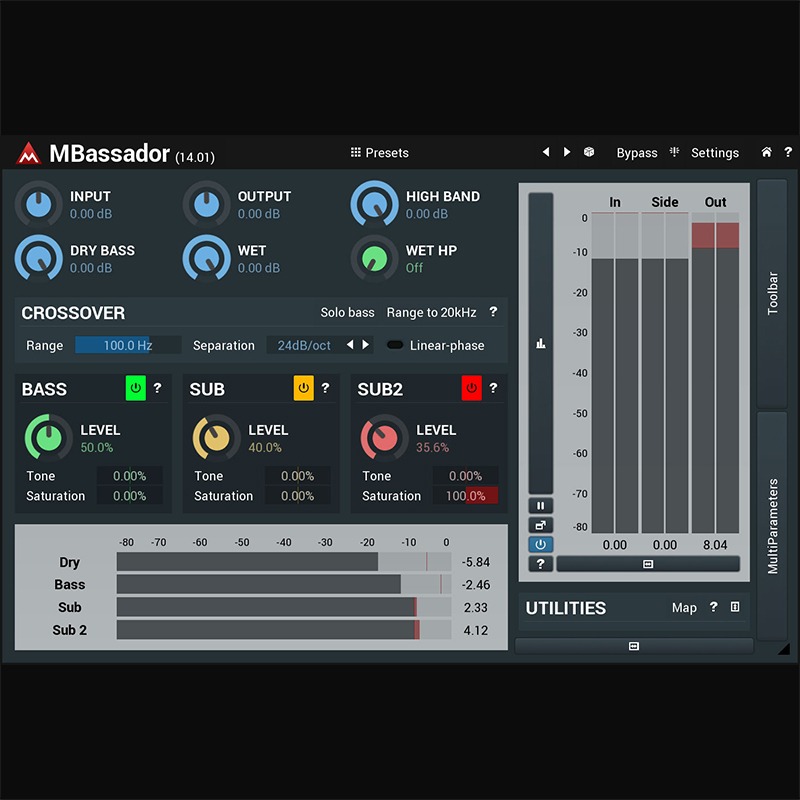Open the MultiParameters side tab
The height and width of the screenshot is (800, 800).
coord(772,526)
